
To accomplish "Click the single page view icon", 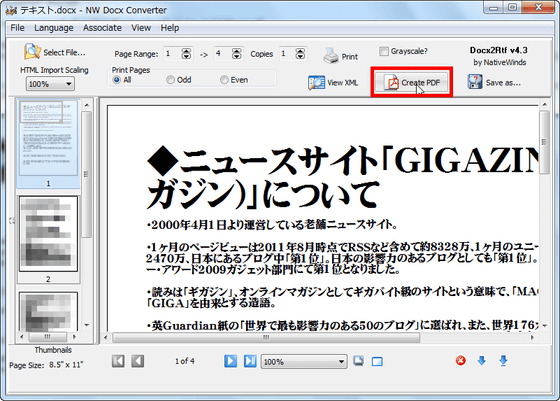I will point(377,361).
